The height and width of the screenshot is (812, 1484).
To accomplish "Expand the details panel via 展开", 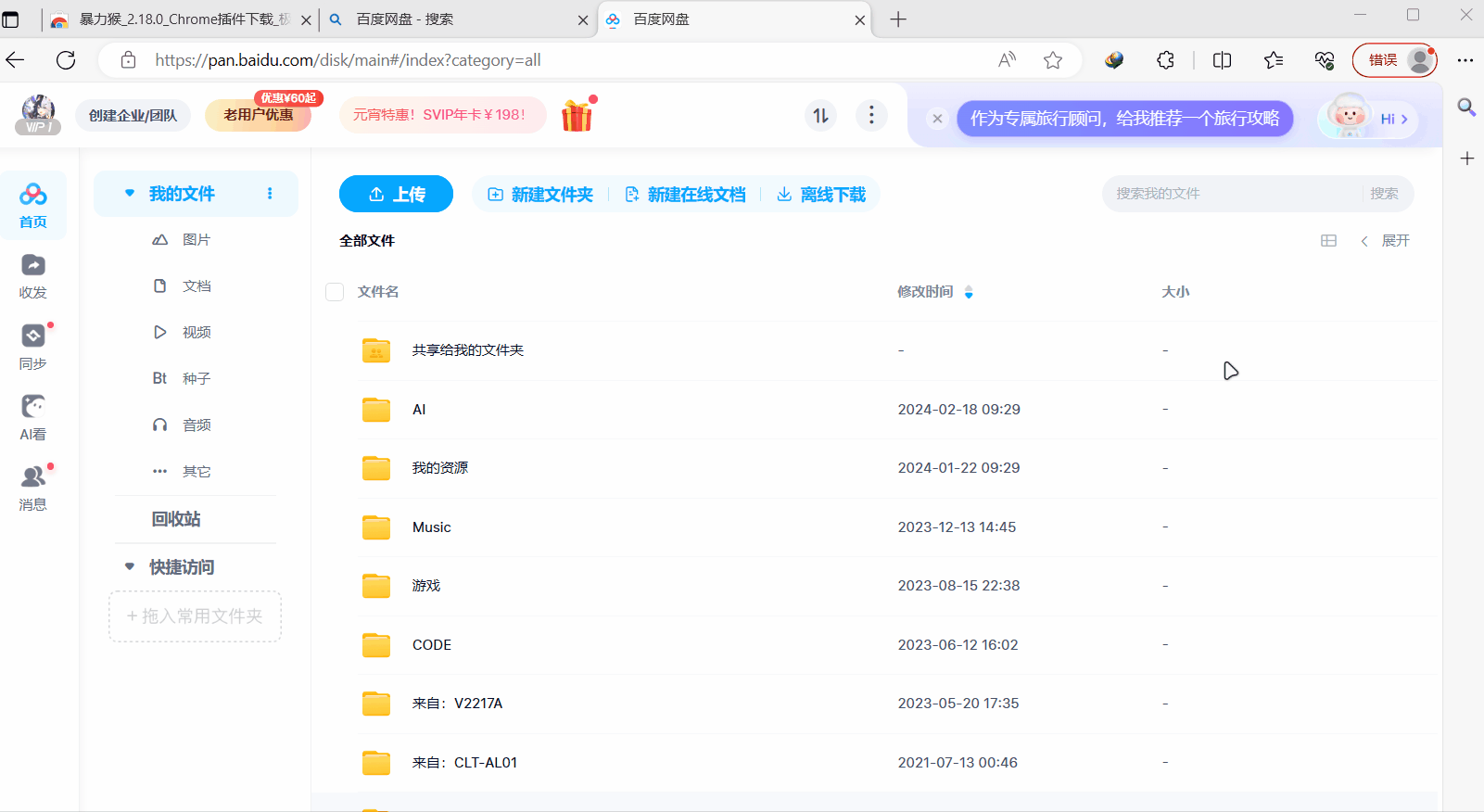I will pyautogui.click(x=1385, y=241).
